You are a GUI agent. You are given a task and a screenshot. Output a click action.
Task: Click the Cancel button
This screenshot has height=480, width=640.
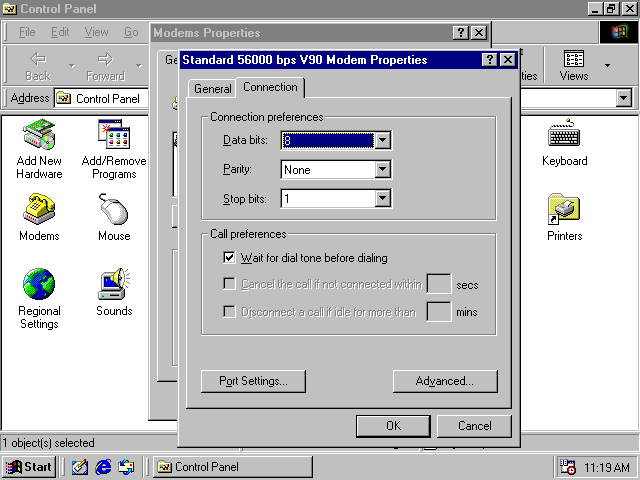pos(474,426)
